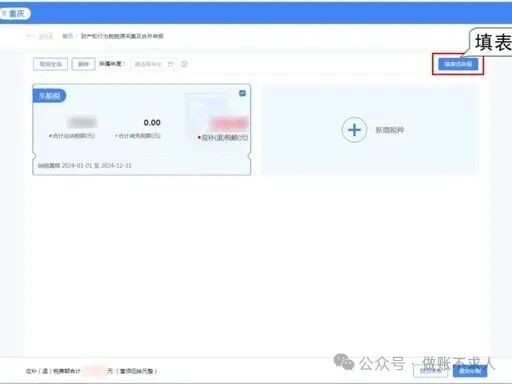The image size is (512, 384).
Task: Click the plus circle to add a tax type
Action: point(354,130)
